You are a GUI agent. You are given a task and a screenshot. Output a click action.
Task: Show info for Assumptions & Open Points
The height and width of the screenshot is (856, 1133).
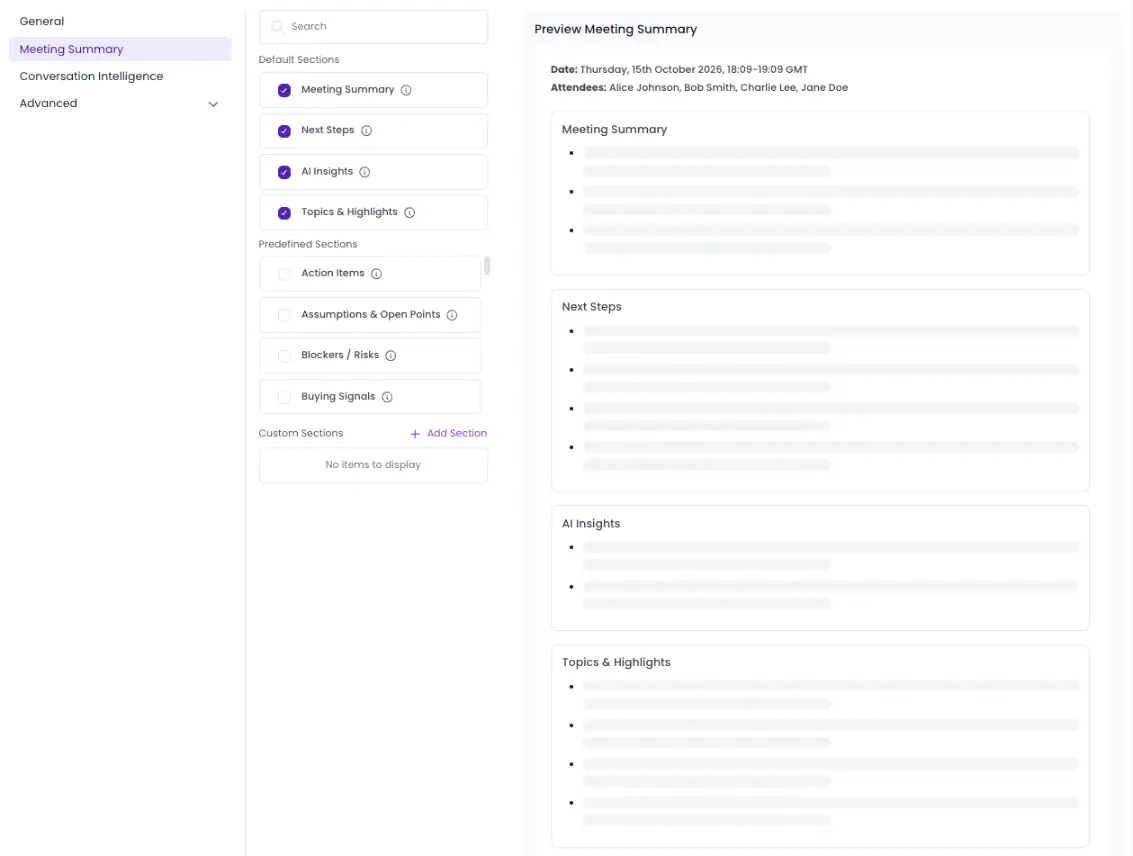tap(452, 315)
